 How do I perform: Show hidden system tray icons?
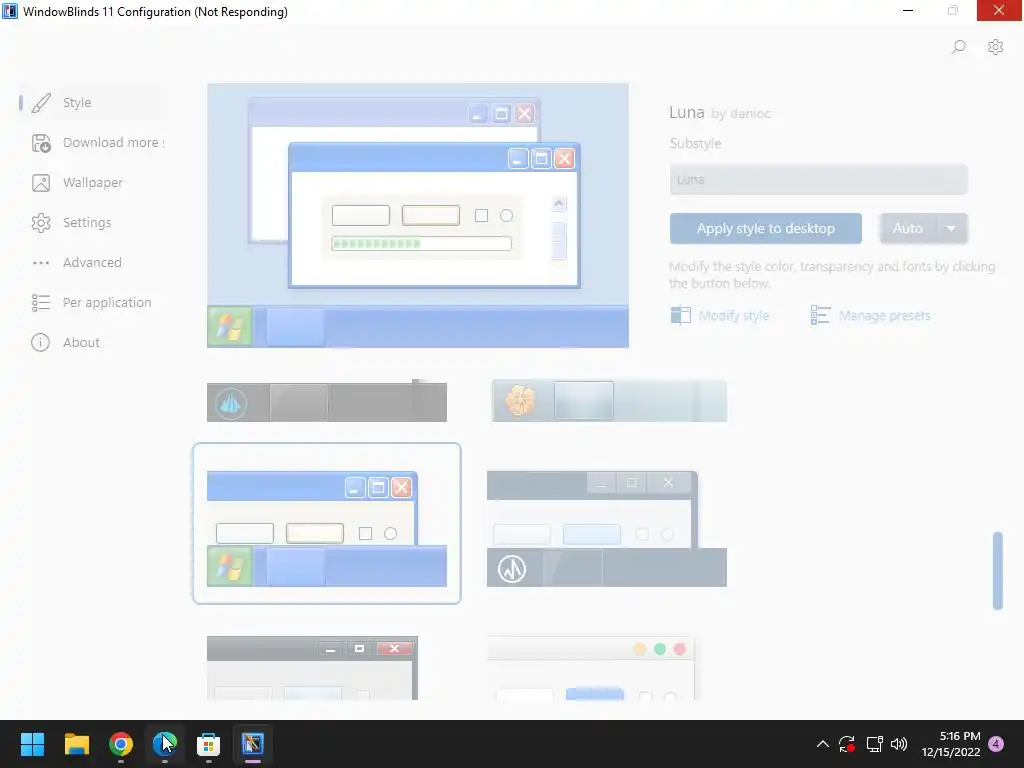[x=823, y=744]
